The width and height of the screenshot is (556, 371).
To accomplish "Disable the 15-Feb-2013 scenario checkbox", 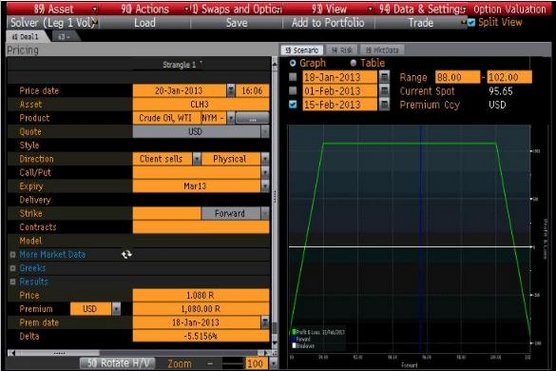I will pyautogui.click(x=293, y=104).
